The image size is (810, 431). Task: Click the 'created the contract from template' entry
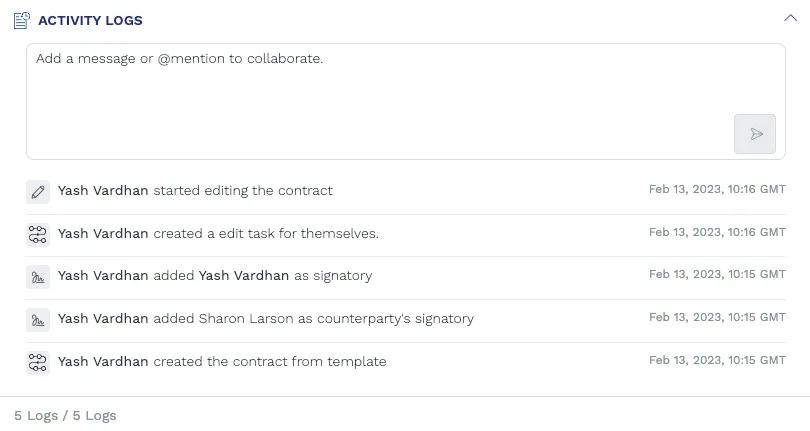(269, 362)
